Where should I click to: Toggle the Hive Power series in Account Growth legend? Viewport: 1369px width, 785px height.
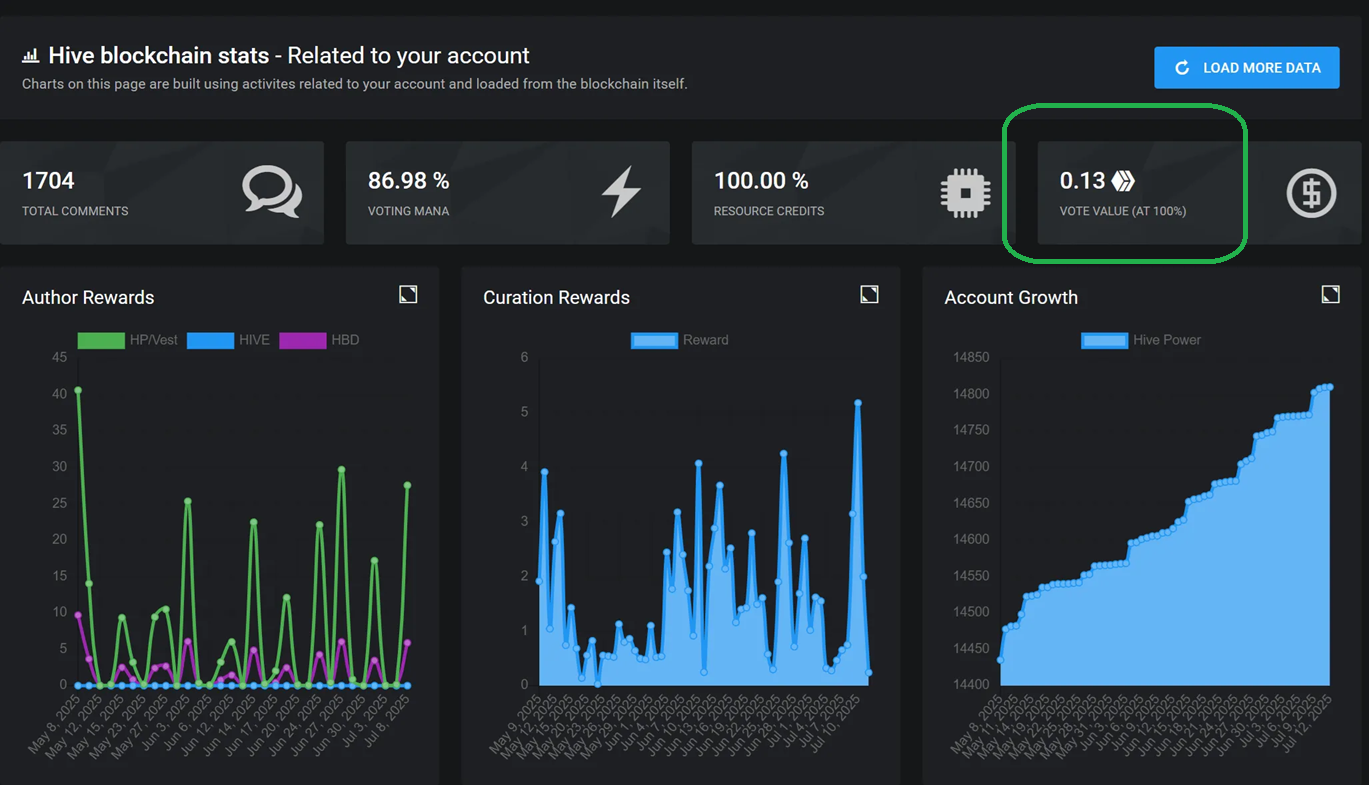pos(1141,340)
